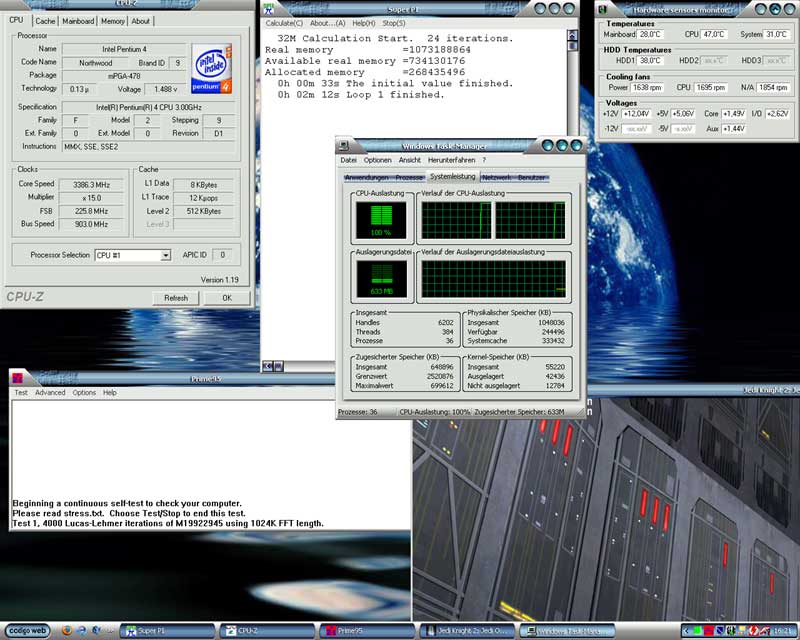Click the green square system tray icon
Image resolution: width=800 pixels, height=640 pixels.
[697, 631]
